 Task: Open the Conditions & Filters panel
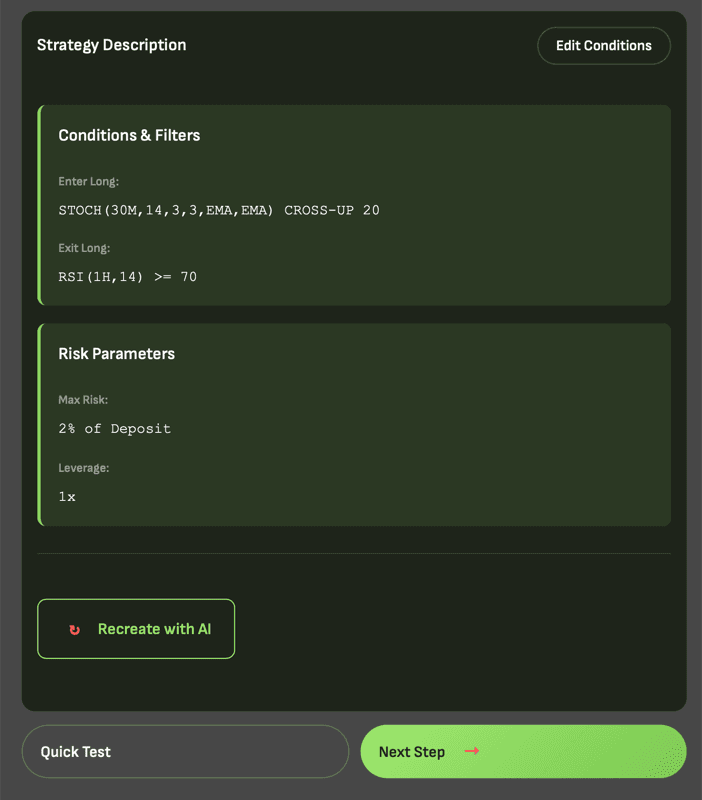click(x=356, y=205)
